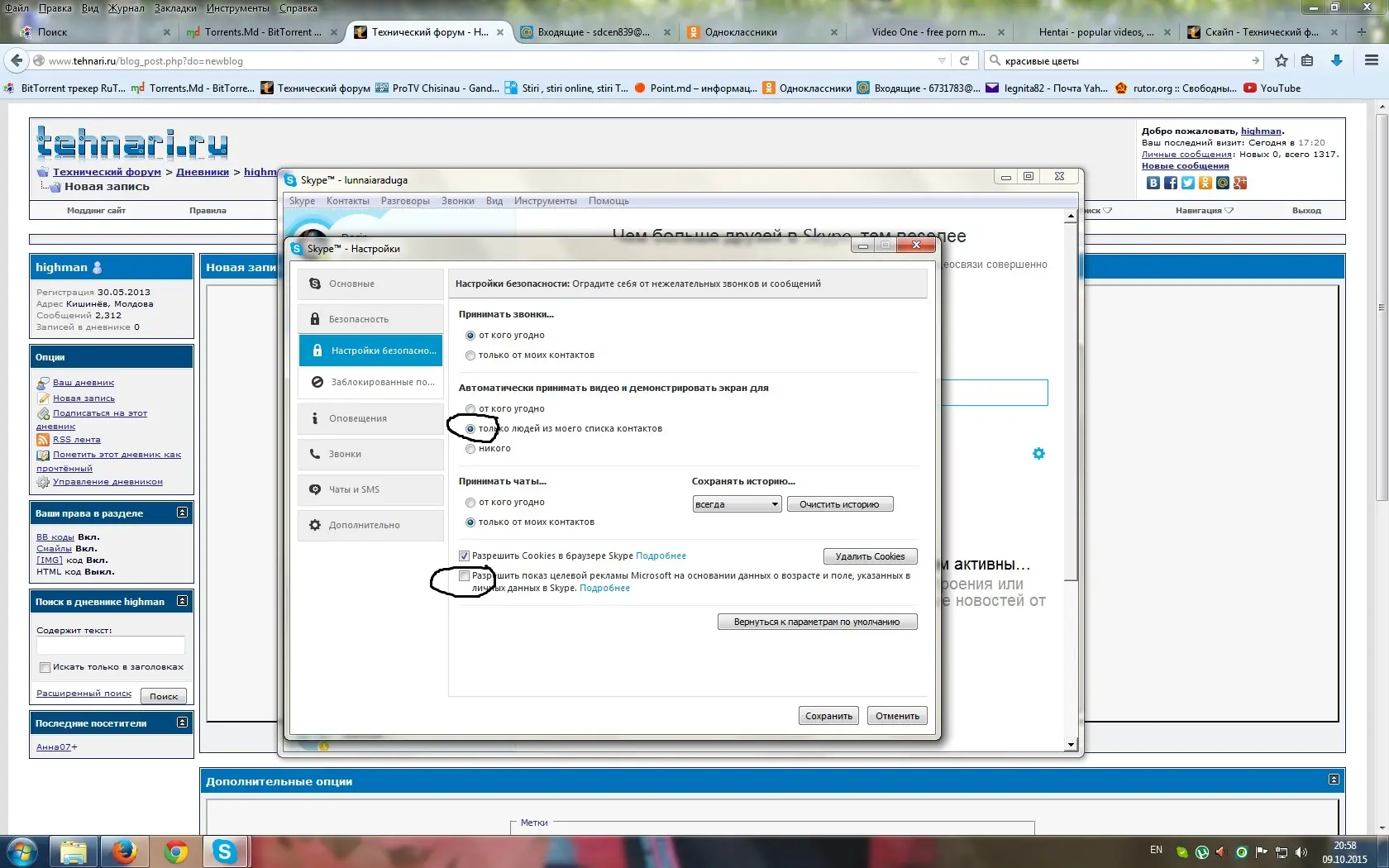Open 'Новые сообщения' link
The width and height of the screenshot is (1389, 868).
[1186, 166]
